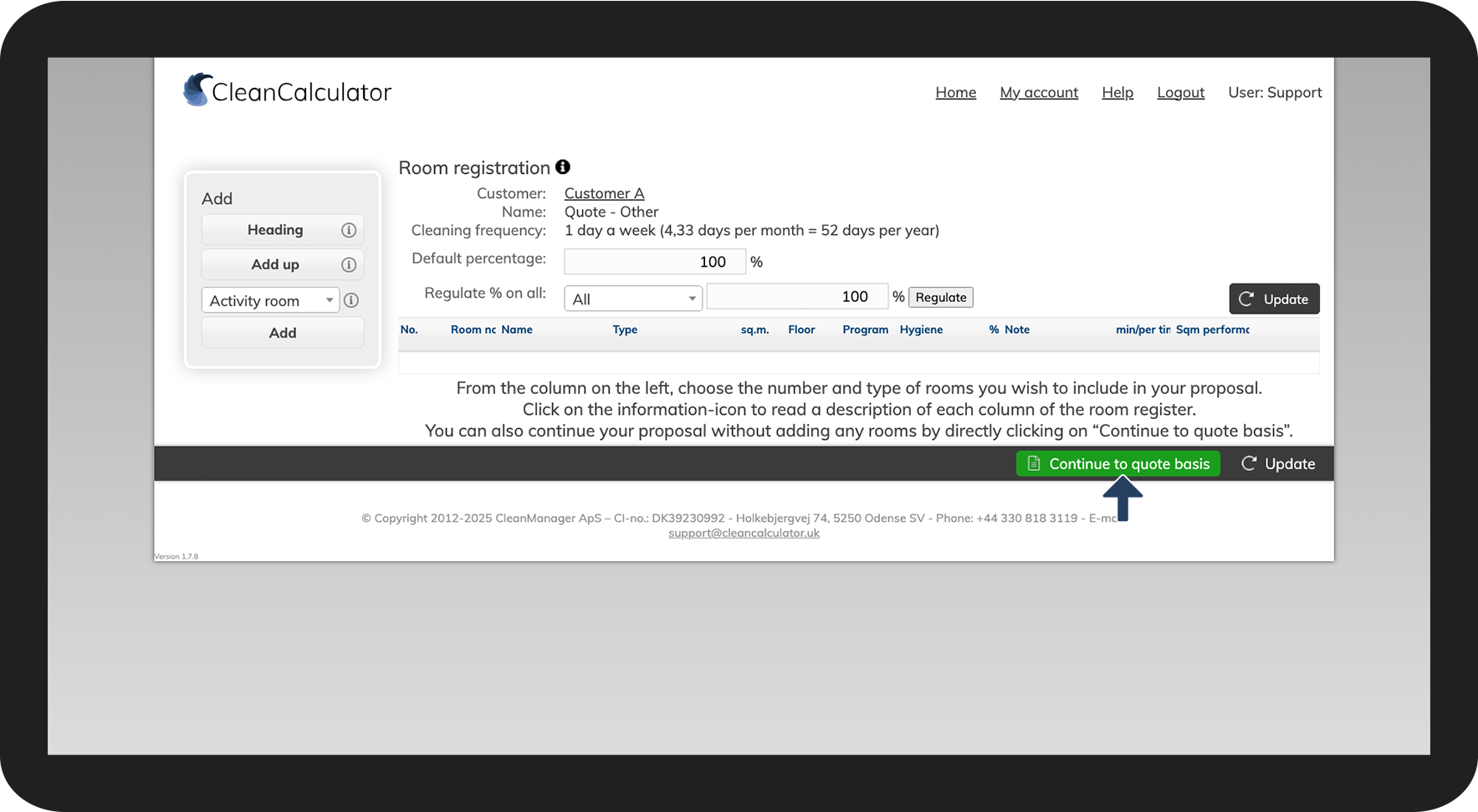This screenshot has width=1478, height=812.
Task: Click document icon on Continue to quote basis
Action: tap(1034, 463)
